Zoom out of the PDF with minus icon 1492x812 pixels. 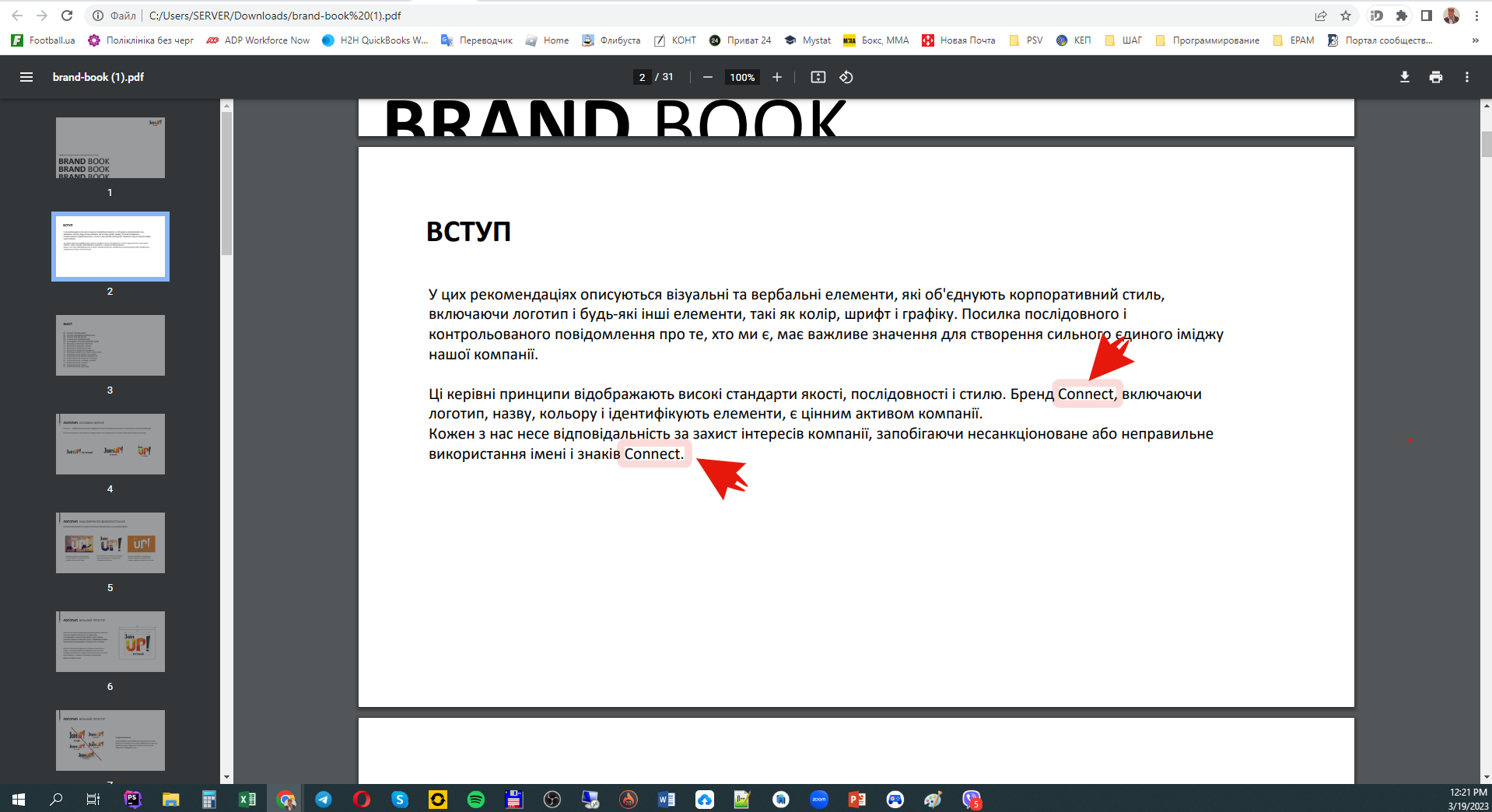(707, 77)
